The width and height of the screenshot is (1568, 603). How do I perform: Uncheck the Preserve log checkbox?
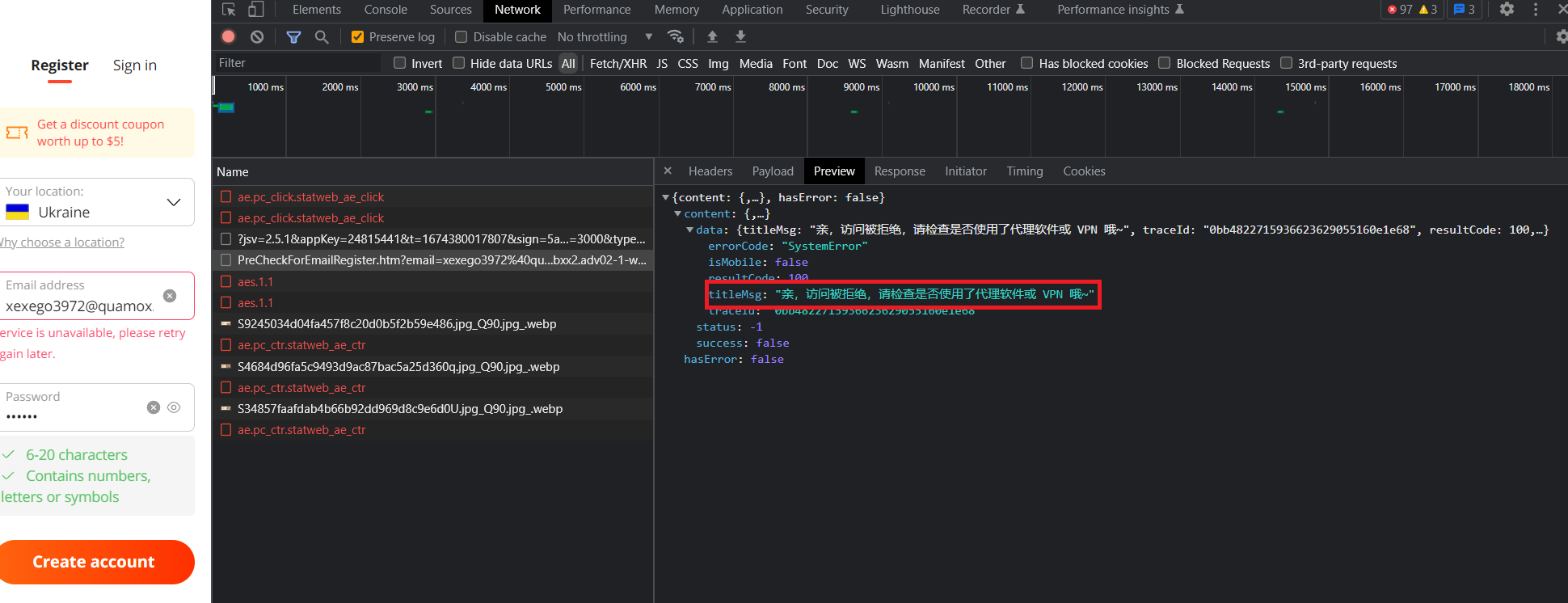pyautogui.click(x=357, y=37)
